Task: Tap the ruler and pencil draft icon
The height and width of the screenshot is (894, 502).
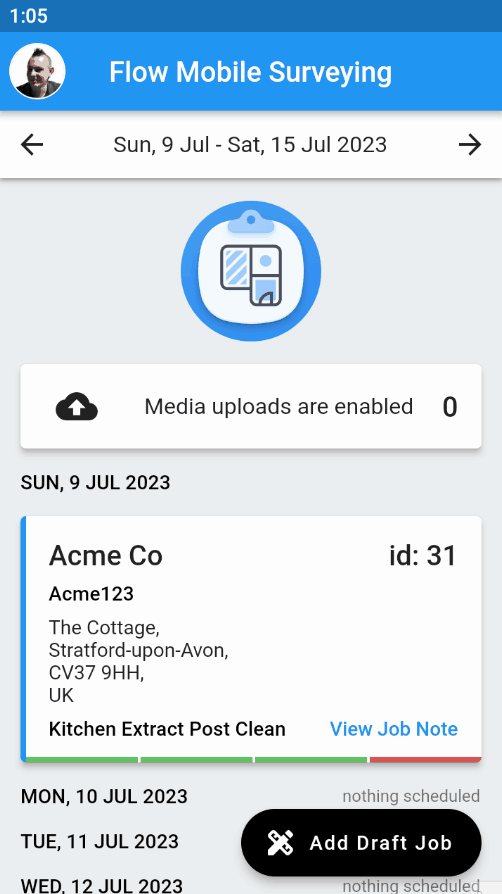Action: pos(281,843)
